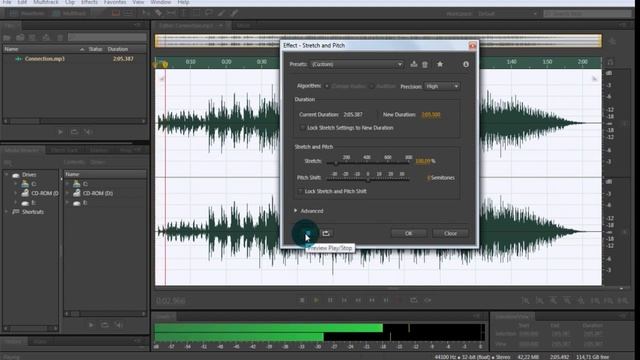Open the Favorites menu
The image size is (640, 360).
point(115,2)
